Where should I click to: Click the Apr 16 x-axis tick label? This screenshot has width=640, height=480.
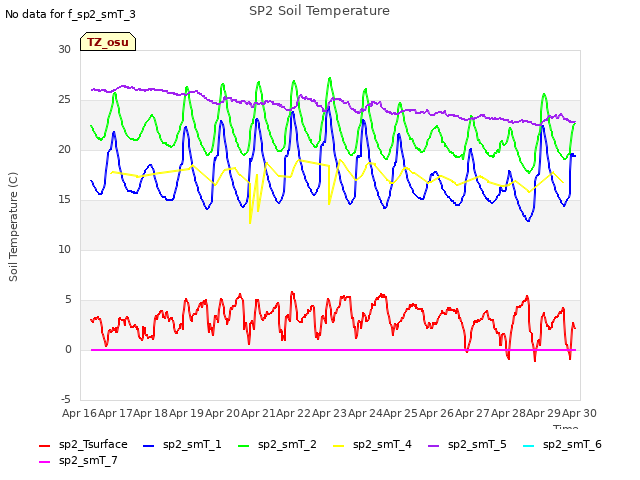point(79,413)
